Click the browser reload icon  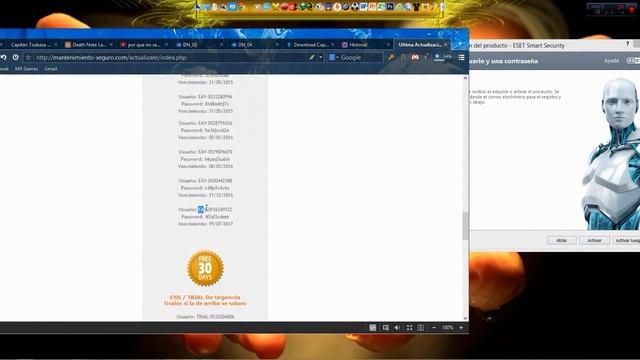3,58
